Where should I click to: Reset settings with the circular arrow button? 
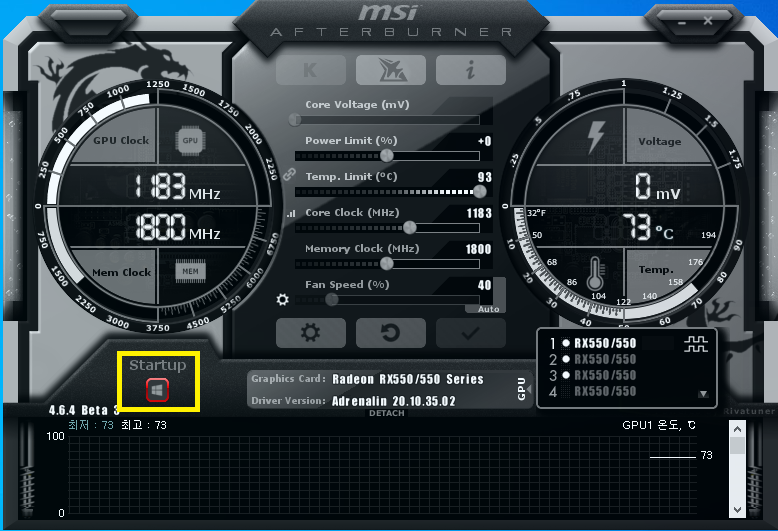tap(391, 333)
